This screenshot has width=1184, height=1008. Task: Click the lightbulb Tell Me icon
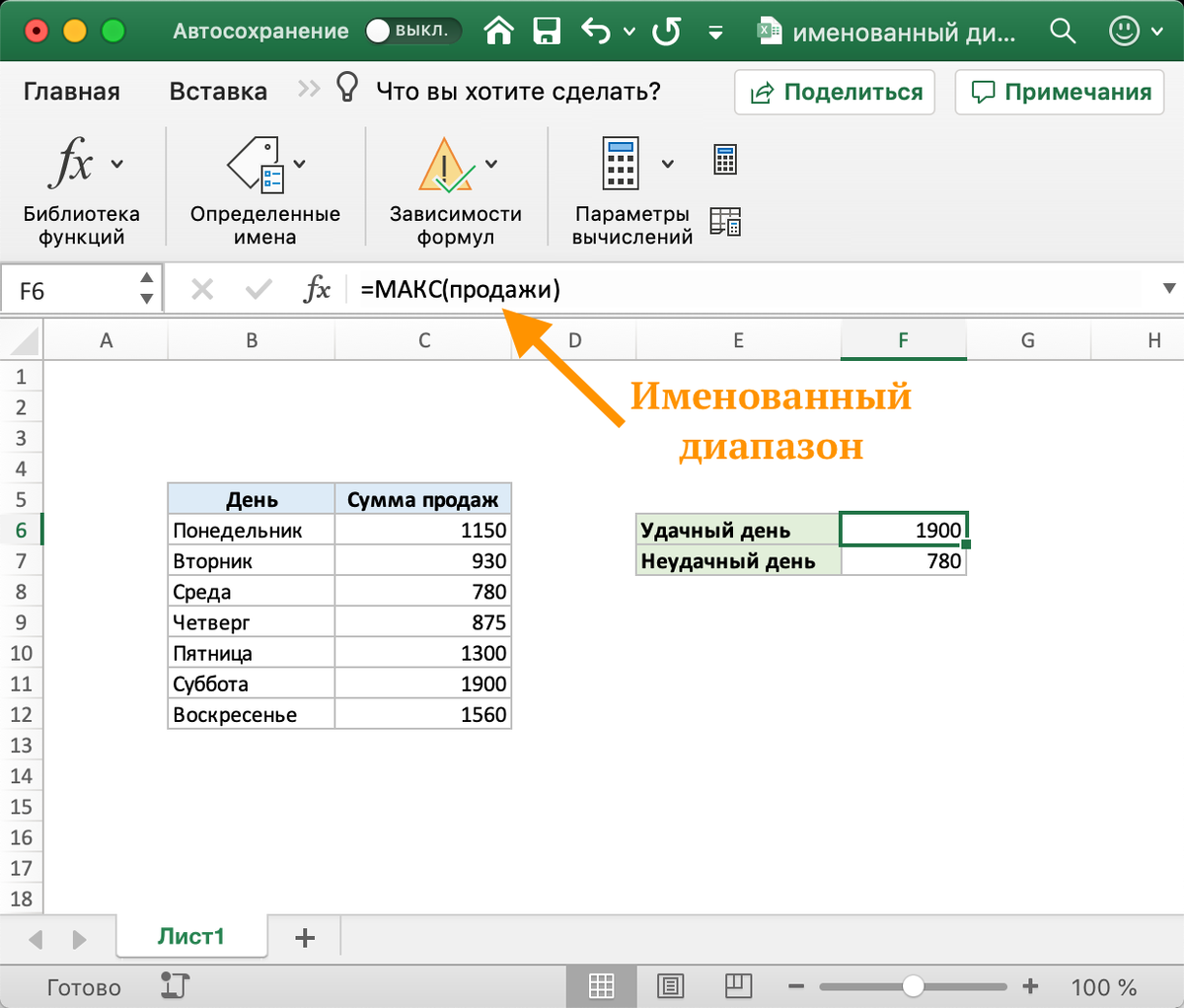(347, 88)
